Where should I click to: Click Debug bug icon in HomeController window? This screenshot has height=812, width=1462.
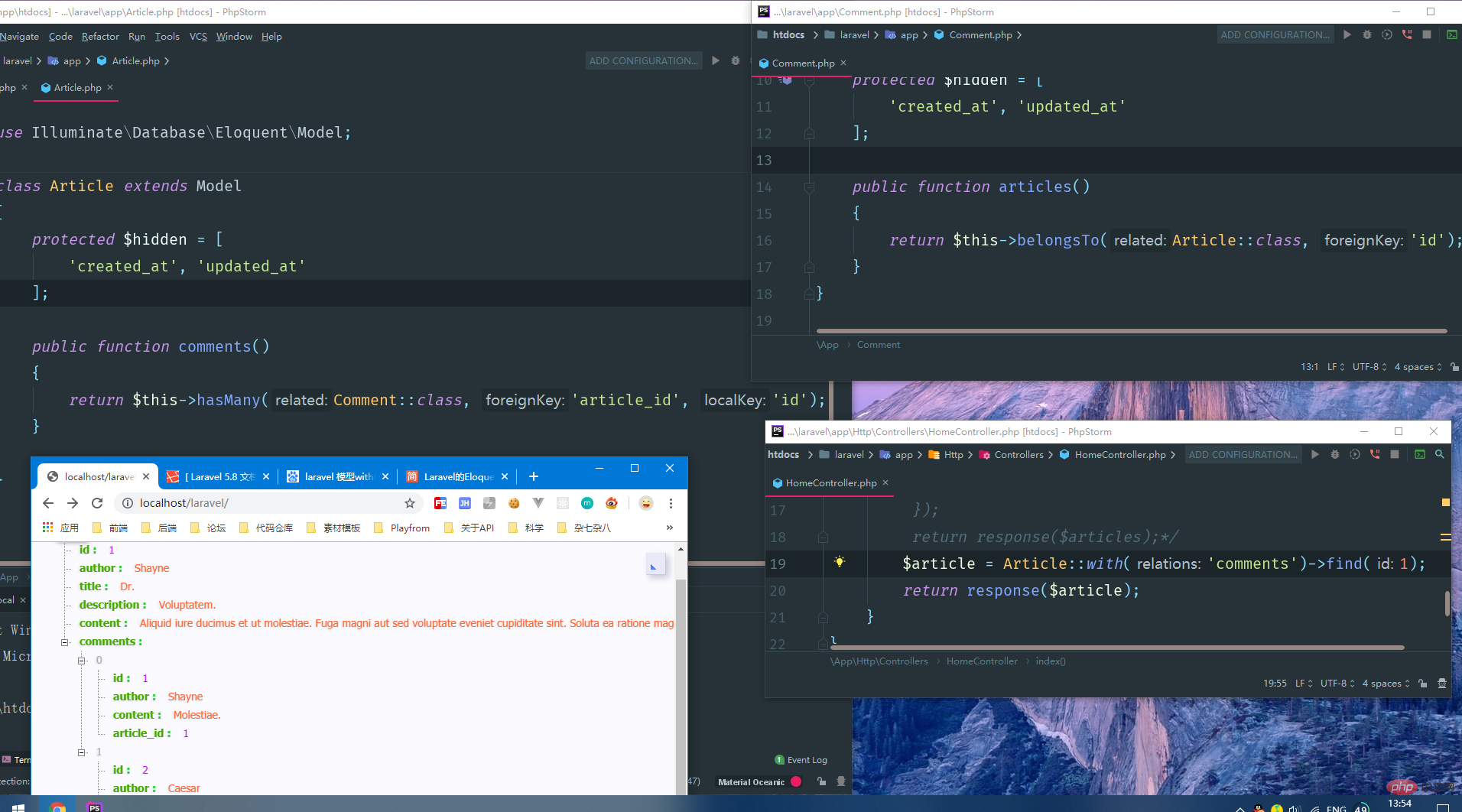point(1335,454)
